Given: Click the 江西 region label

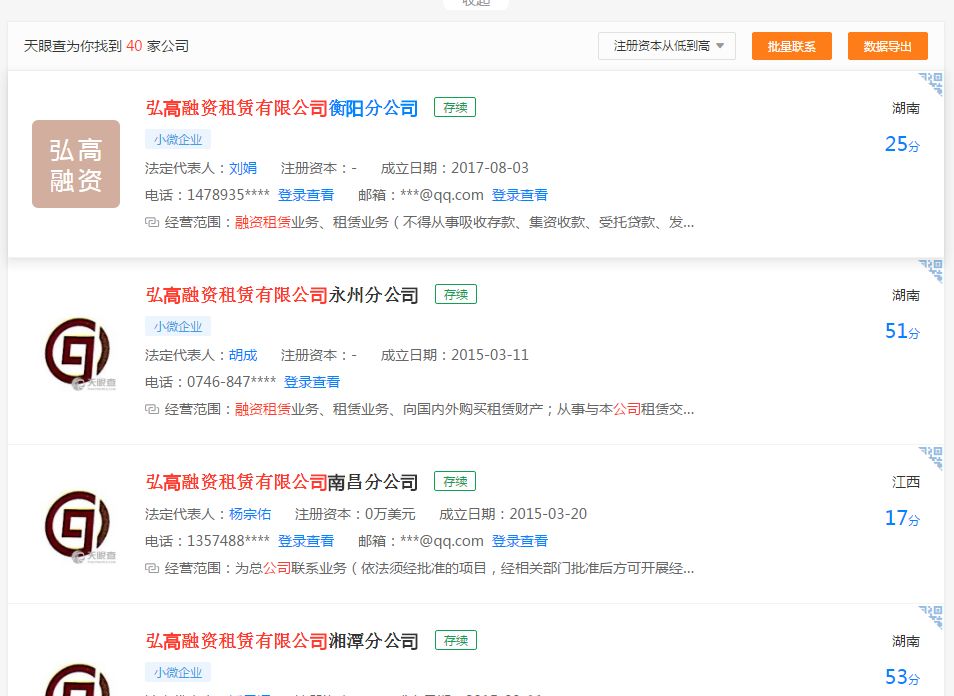Looking at the screenshot, I should coord(905,482).
